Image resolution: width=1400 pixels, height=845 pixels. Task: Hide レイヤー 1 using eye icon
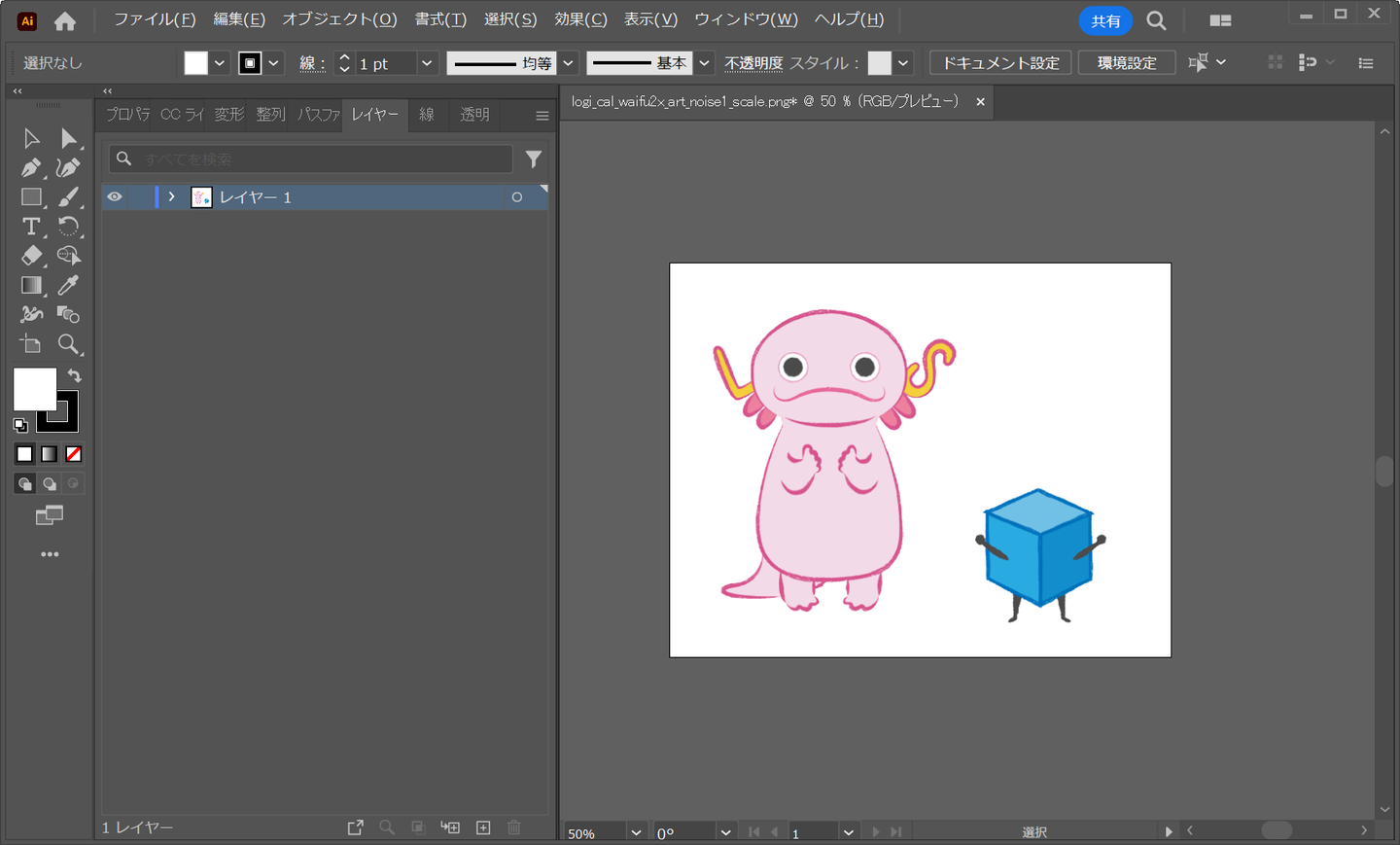(x=115, y=197)
